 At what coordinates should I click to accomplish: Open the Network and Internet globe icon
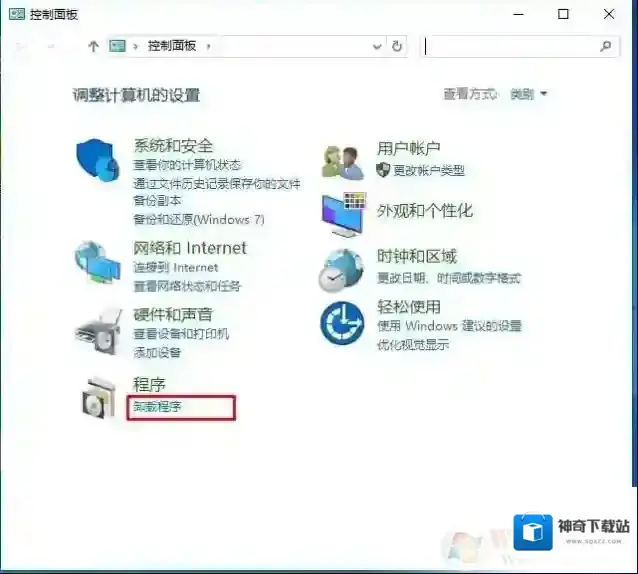(x=97, y=263)
